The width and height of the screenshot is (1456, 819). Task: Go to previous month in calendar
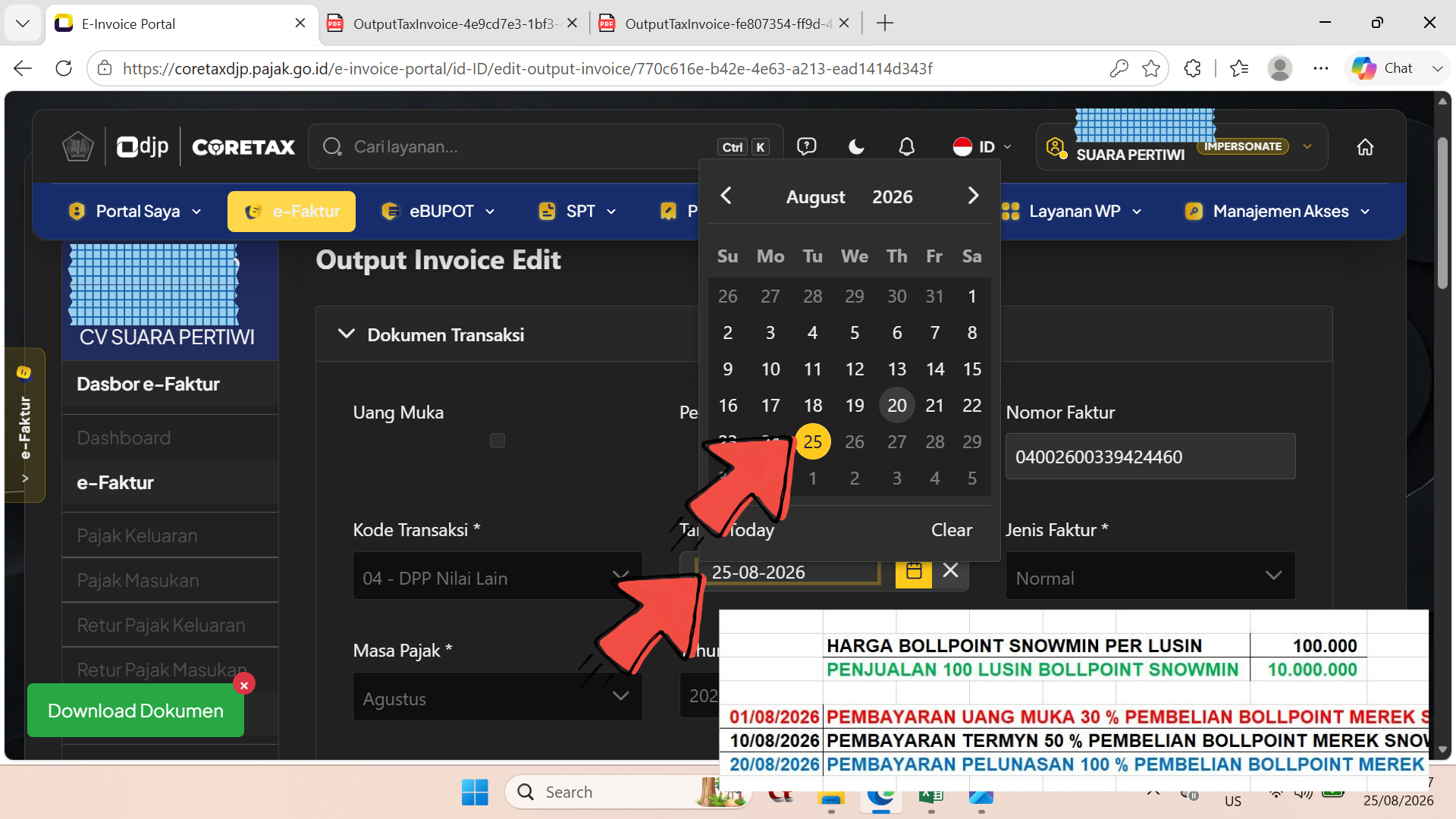point(726,196)
